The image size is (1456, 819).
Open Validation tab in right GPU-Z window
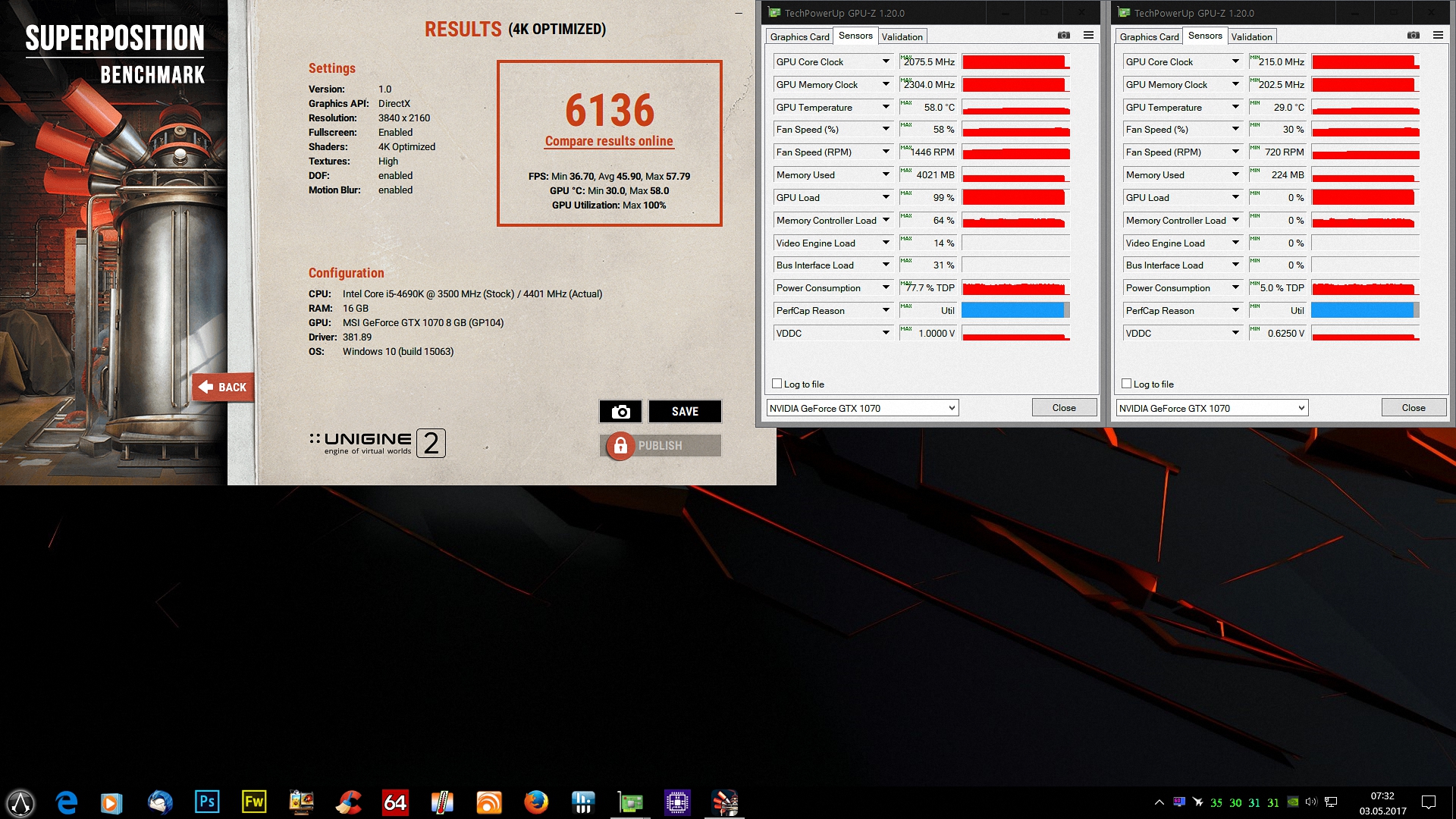click(1251, 36)
